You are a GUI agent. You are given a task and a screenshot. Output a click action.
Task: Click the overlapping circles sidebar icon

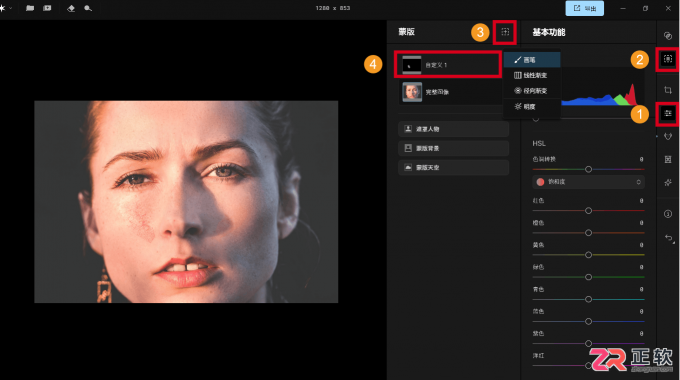coord(668,36)
